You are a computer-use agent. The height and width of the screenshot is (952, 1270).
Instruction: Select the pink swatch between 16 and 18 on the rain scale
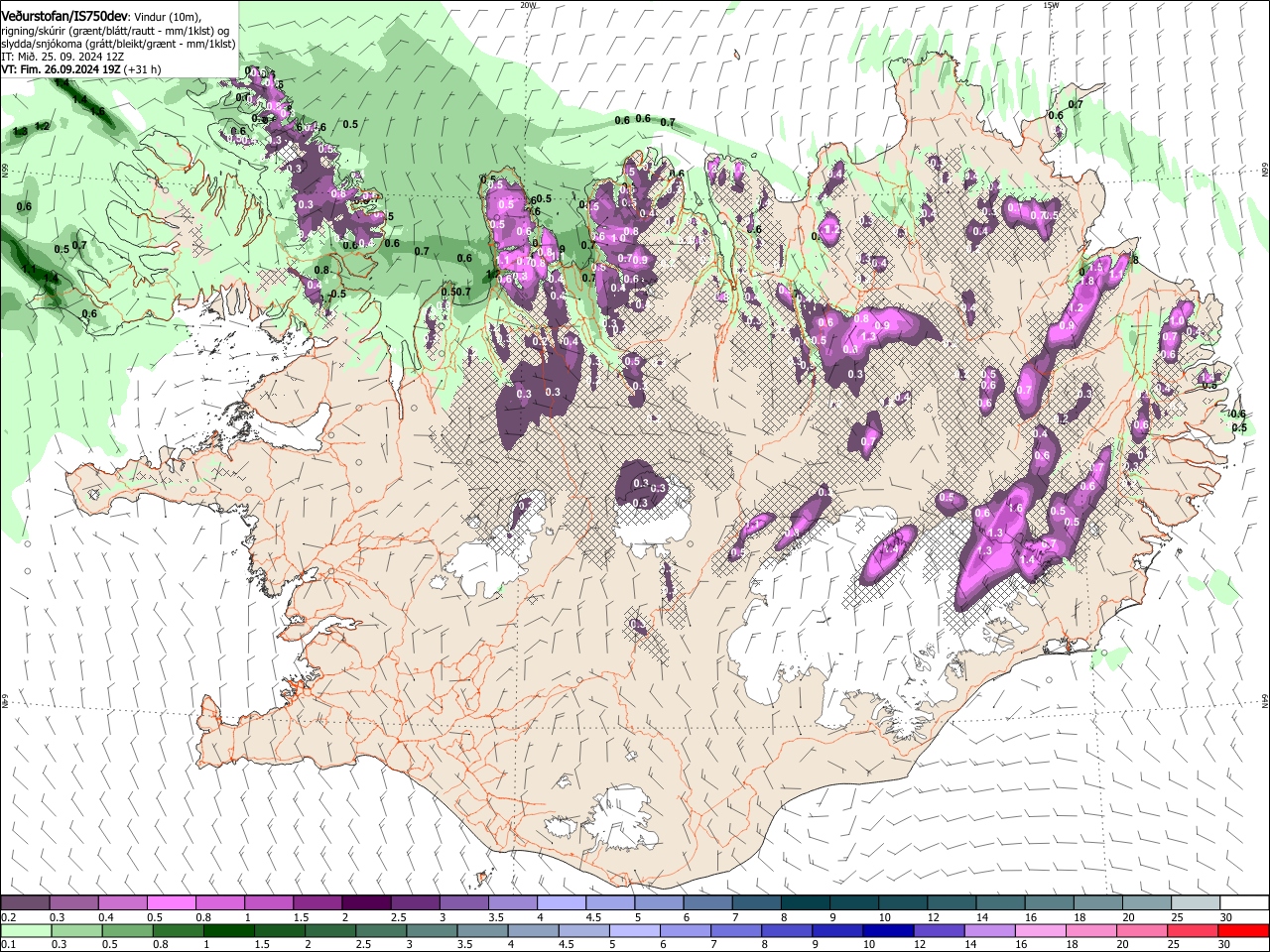(1040, 931)
